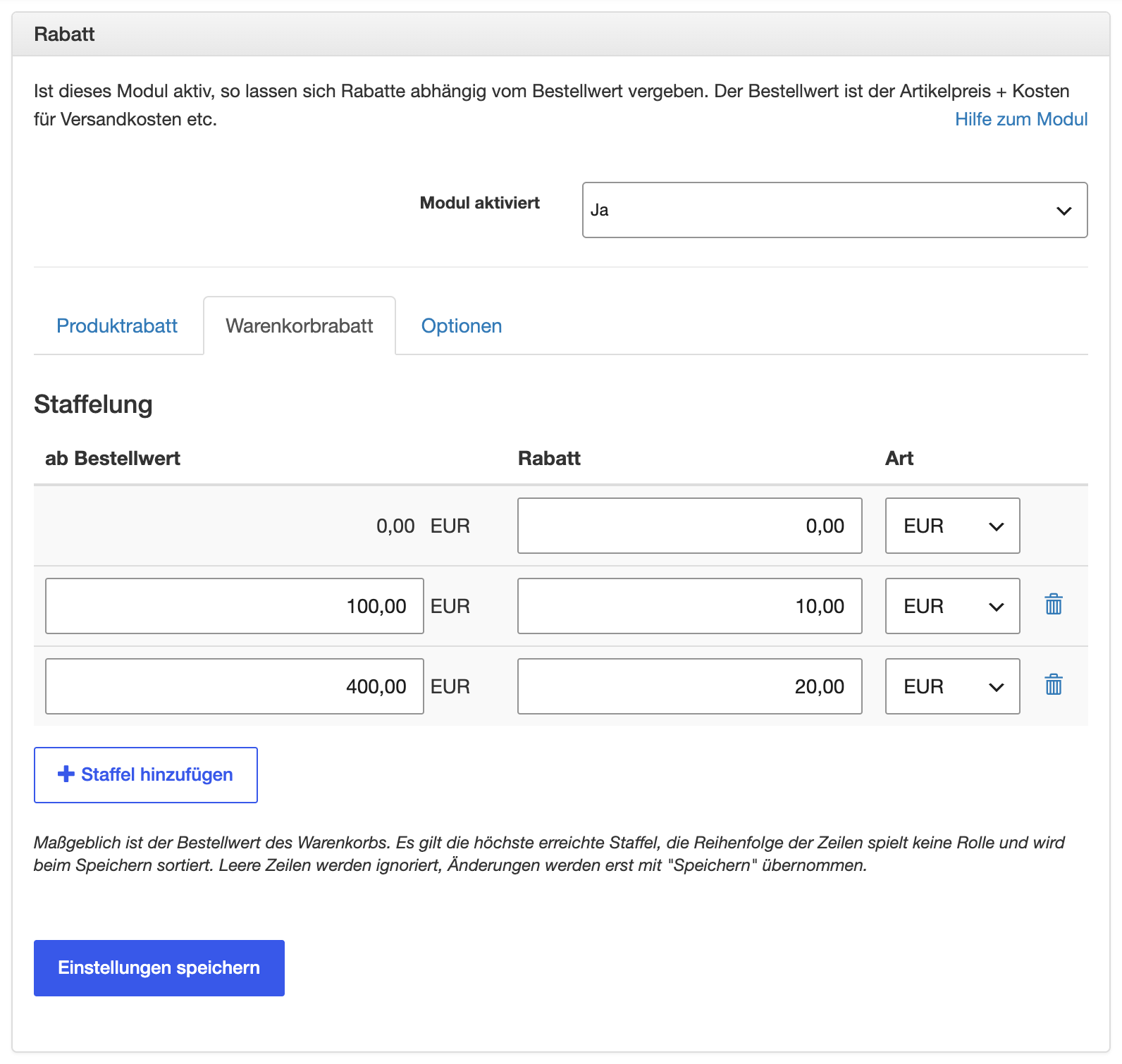Focus the Bestellwert field showing 400,00
Image resolution: width=1122 pixels, height=1064 pixels.
pos(235,686)
